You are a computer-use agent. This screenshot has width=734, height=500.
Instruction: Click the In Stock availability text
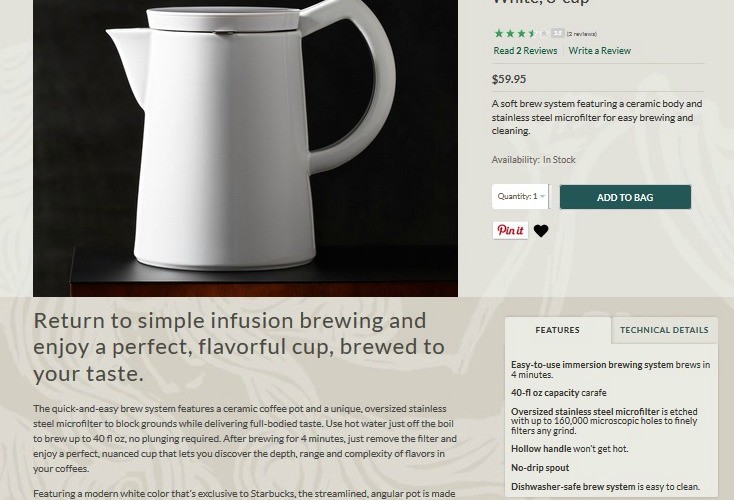[559, 160]
